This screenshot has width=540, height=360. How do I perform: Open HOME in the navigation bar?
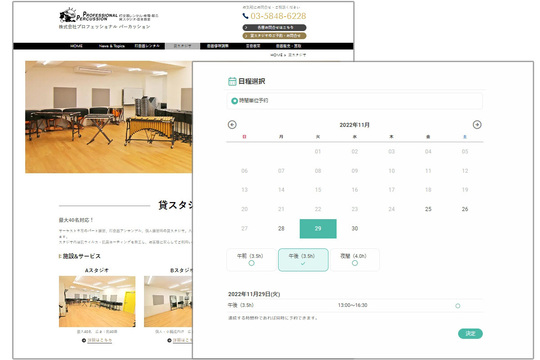pos(76,46)
